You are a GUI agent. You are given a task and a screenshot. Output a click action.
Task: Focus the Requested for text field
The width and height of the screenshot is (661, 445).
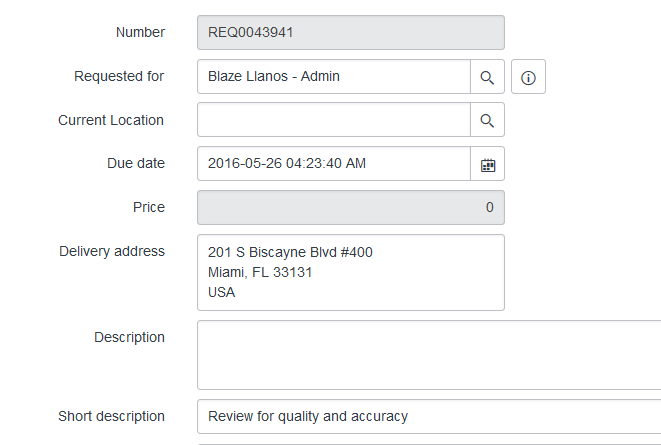pos(334,77)
